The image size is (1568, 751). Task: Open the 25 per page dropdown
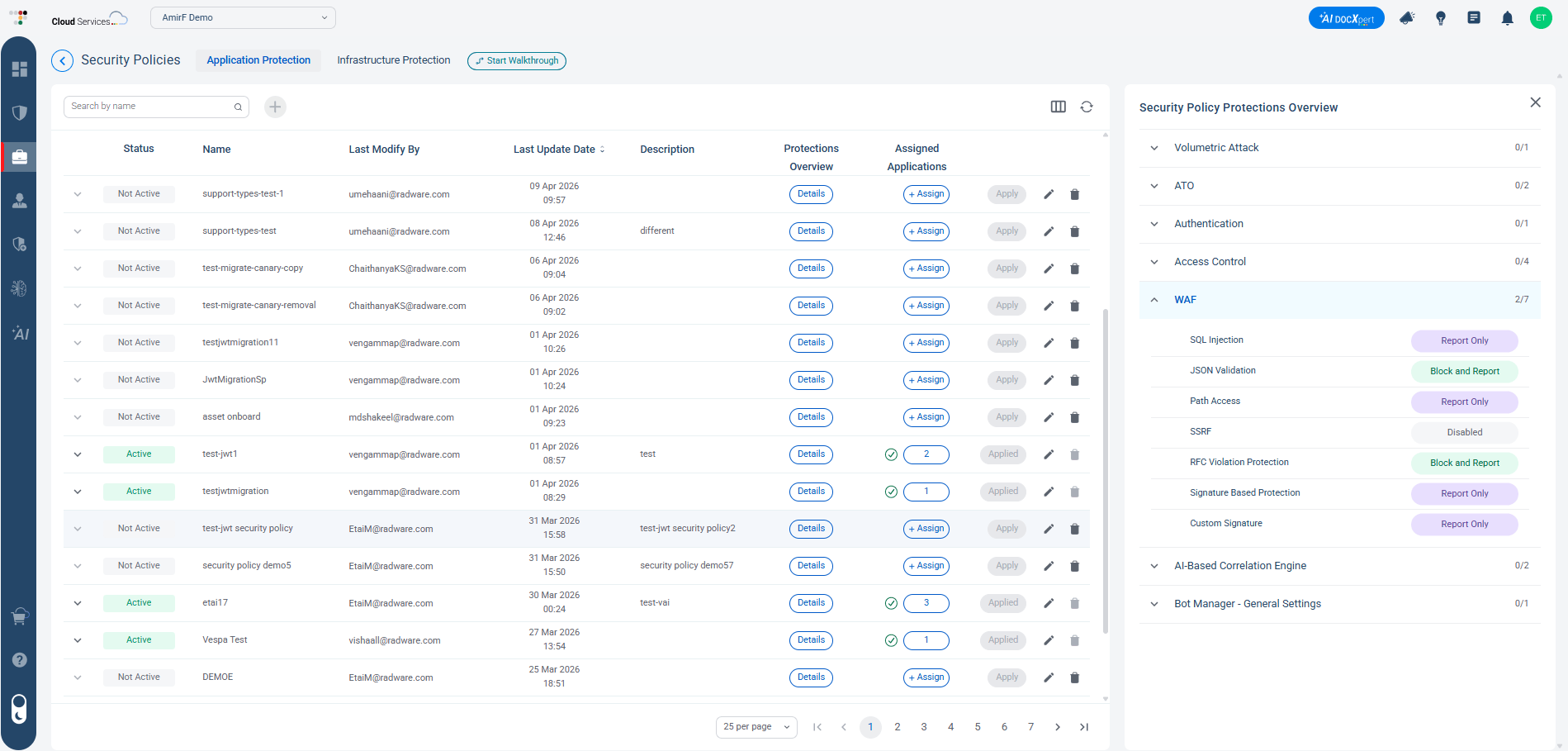[x=756, y=727]
